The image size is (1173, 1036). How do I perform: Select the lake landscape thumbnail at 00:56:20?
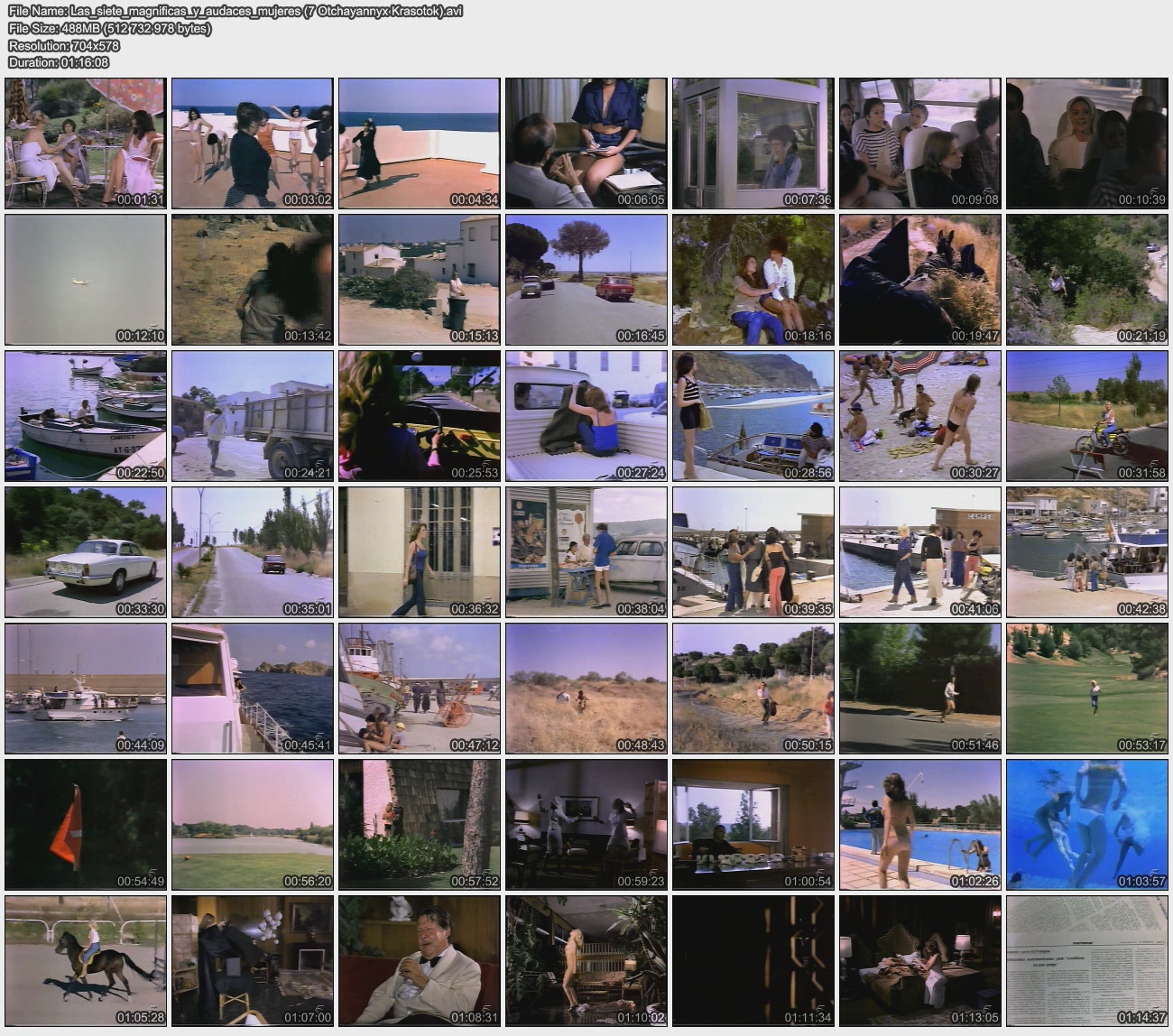(253, 825)
